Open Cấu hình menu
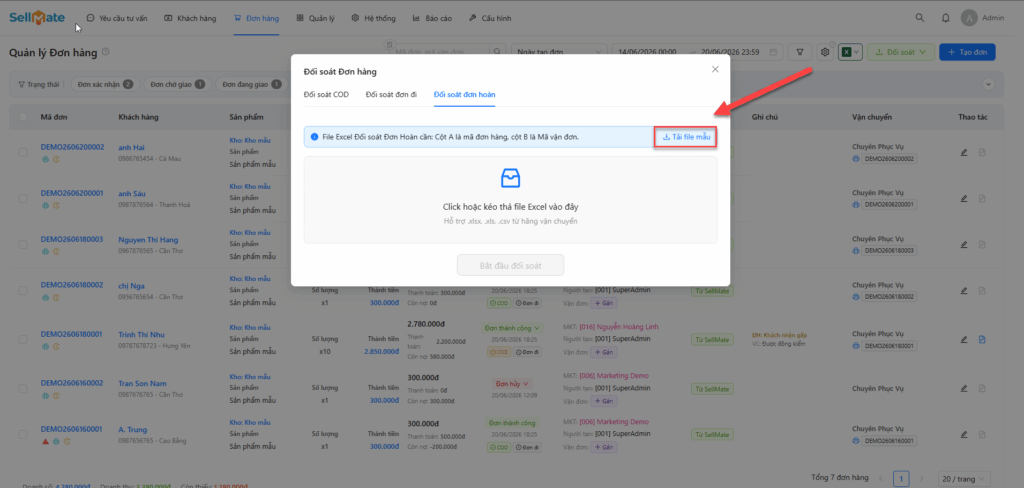Screen dimensions: 1024x488 click(x=490, y=18)
